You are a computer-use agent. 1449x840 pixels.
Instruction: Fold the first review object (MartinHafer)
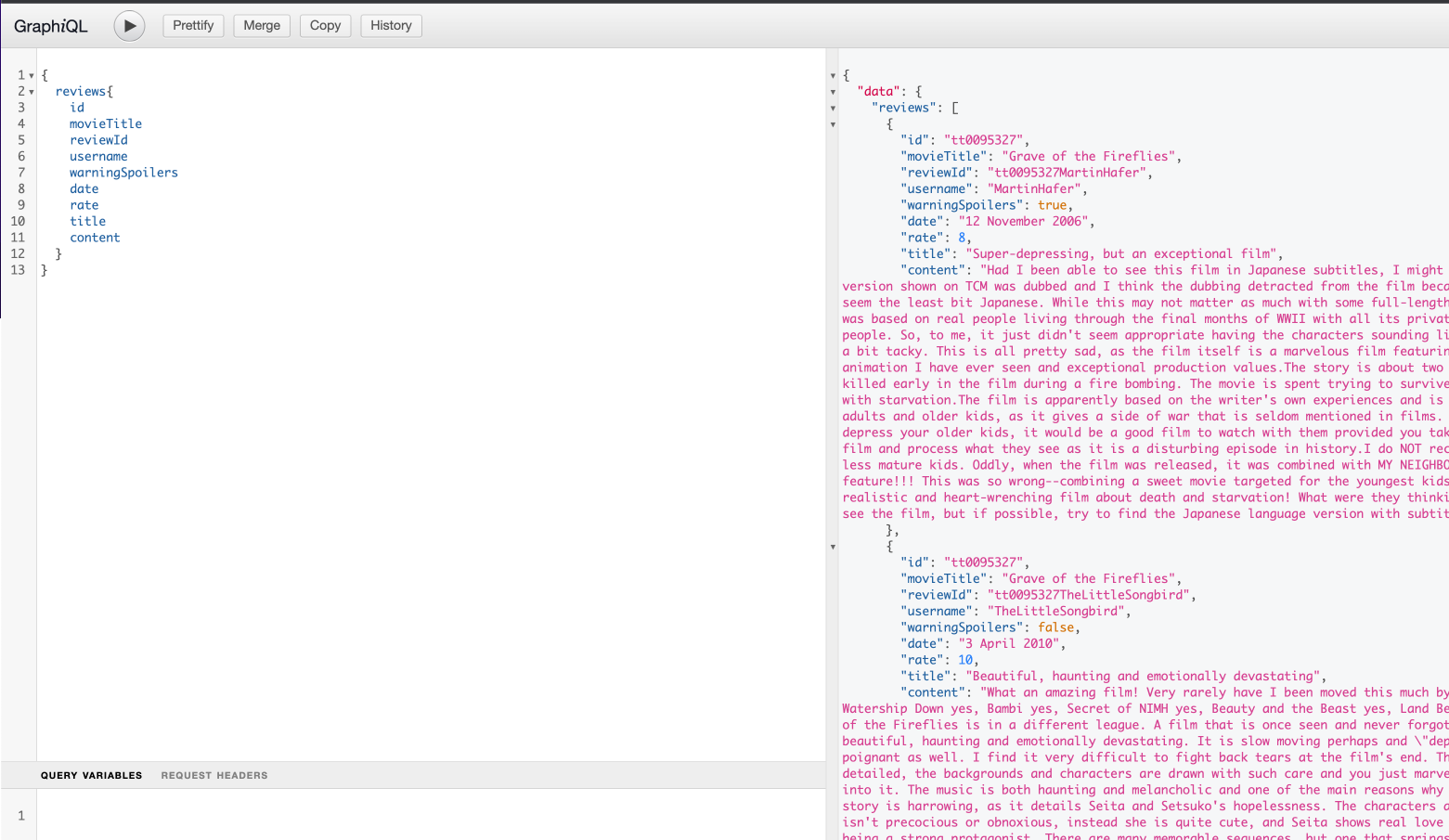tap(833, 124)
